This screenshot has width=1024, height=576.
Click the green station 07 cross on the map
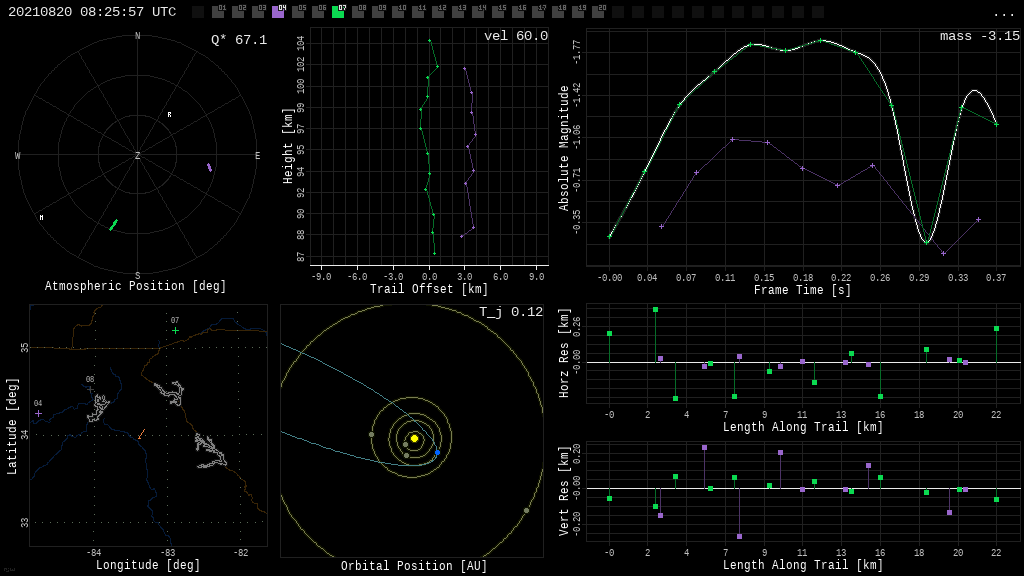pos(175,330)
